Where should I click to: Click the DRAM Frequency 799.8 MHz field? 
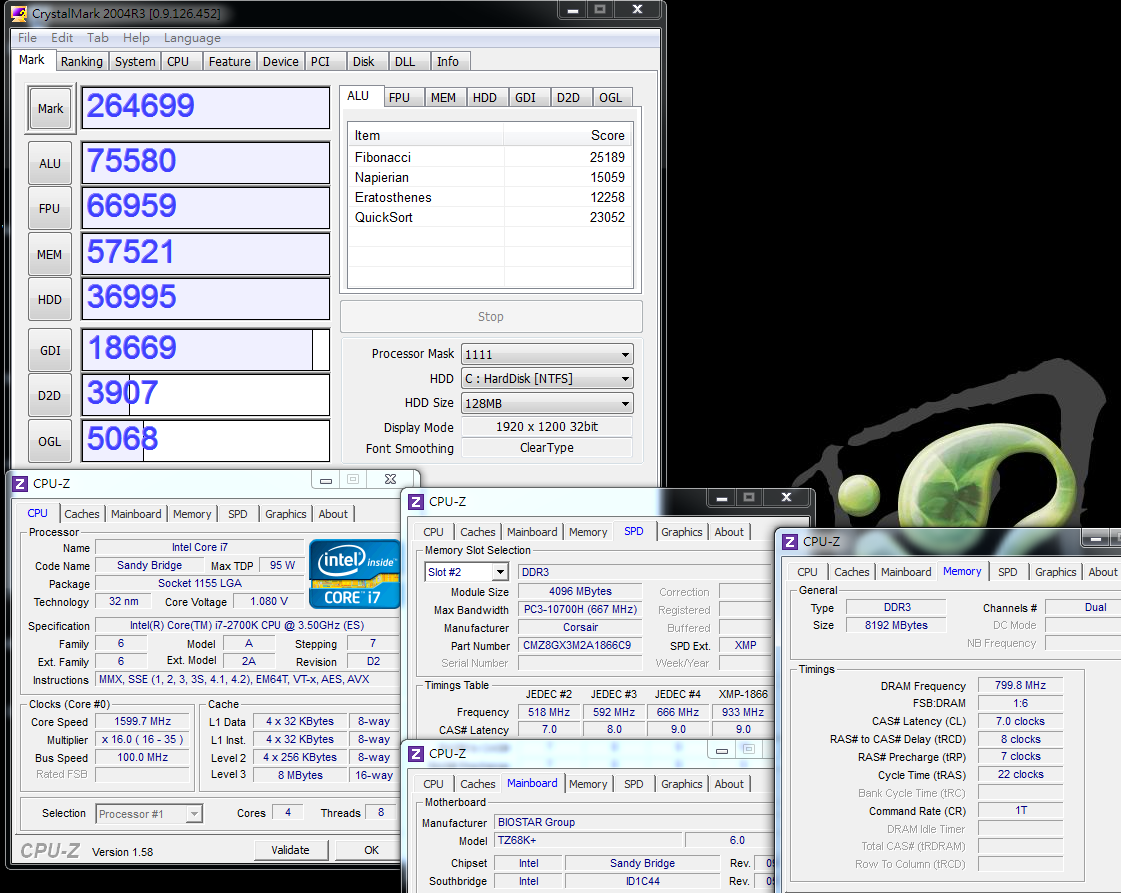click(1020, 686)
